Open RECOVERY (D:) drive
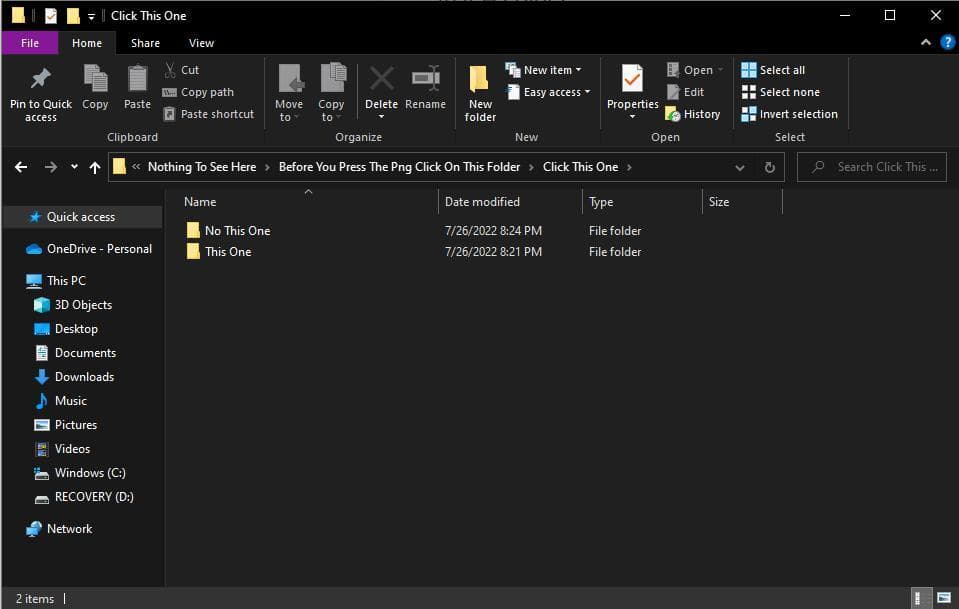 coord(84,496)
